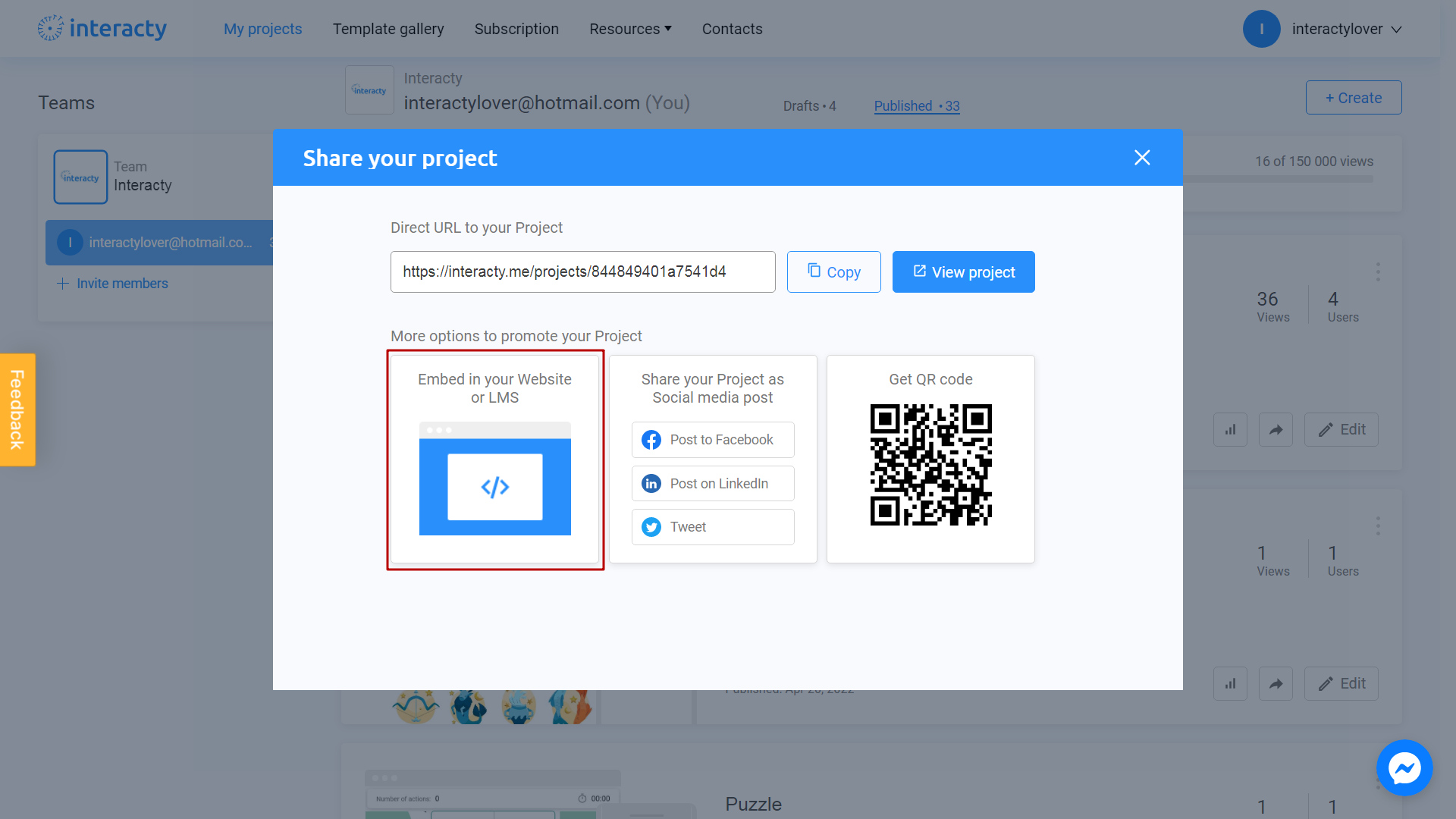Click the View project external link icon

coord(918,271)
